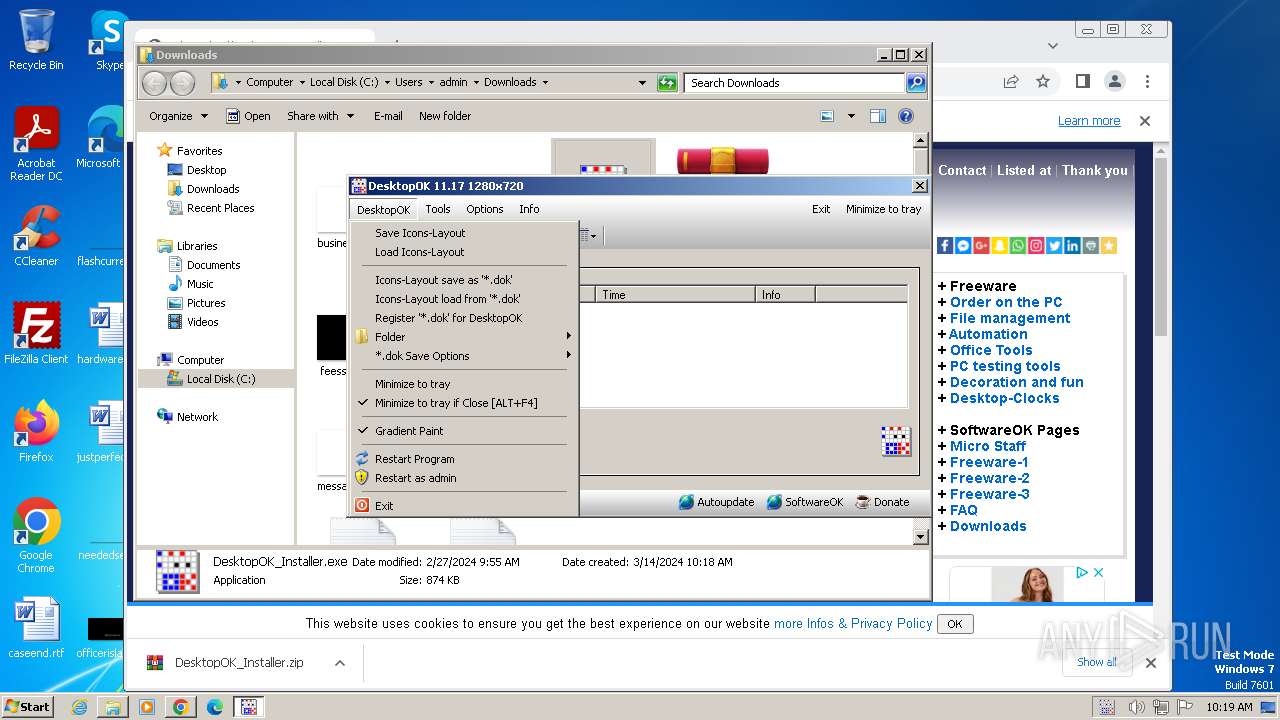Open Chrome three-dot menu
The height and width of the screenshot is (720, 1280).
click(x=1147, y=81)
